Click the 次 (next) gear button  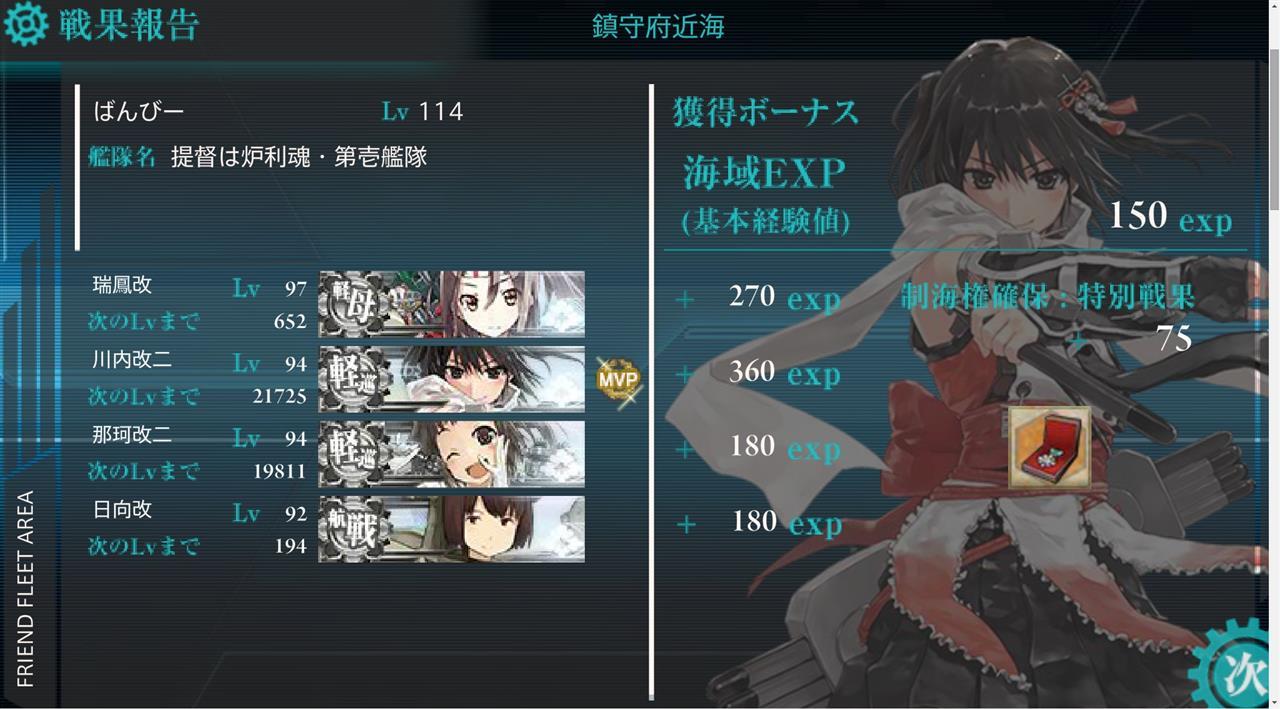(x=1236, y=667)
